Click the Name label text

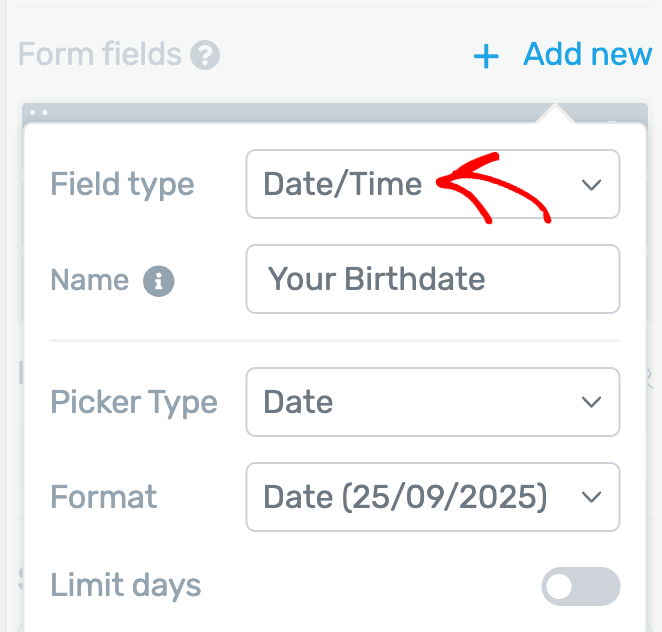click(x=89, y=280)
